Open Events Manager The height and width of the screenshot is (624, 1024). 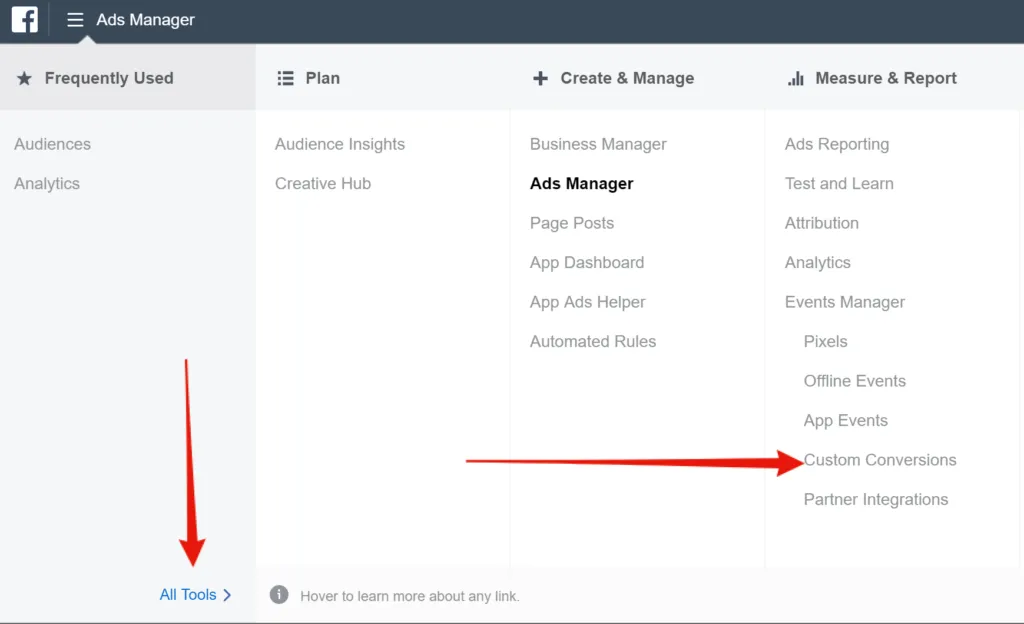[x=845, y=302]
